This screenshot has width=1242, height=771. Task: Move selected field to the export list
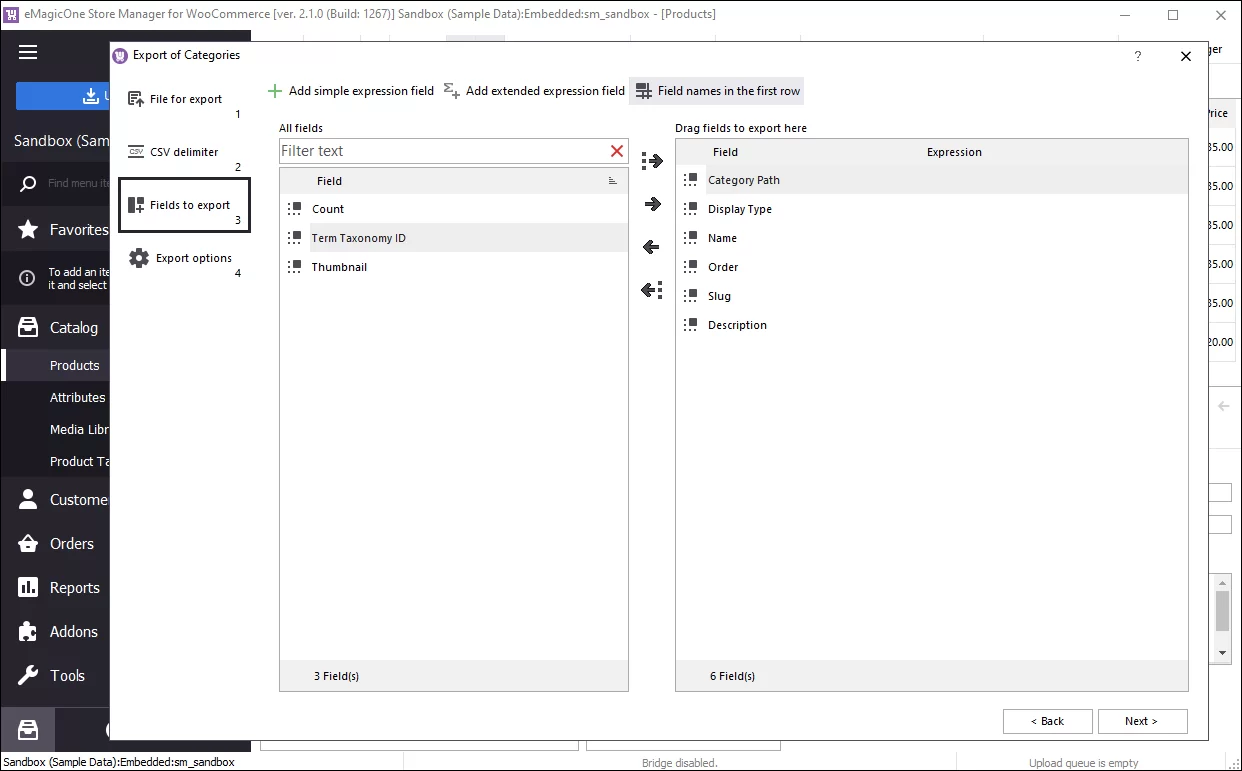pyautogui.click(x=651, y=203)
